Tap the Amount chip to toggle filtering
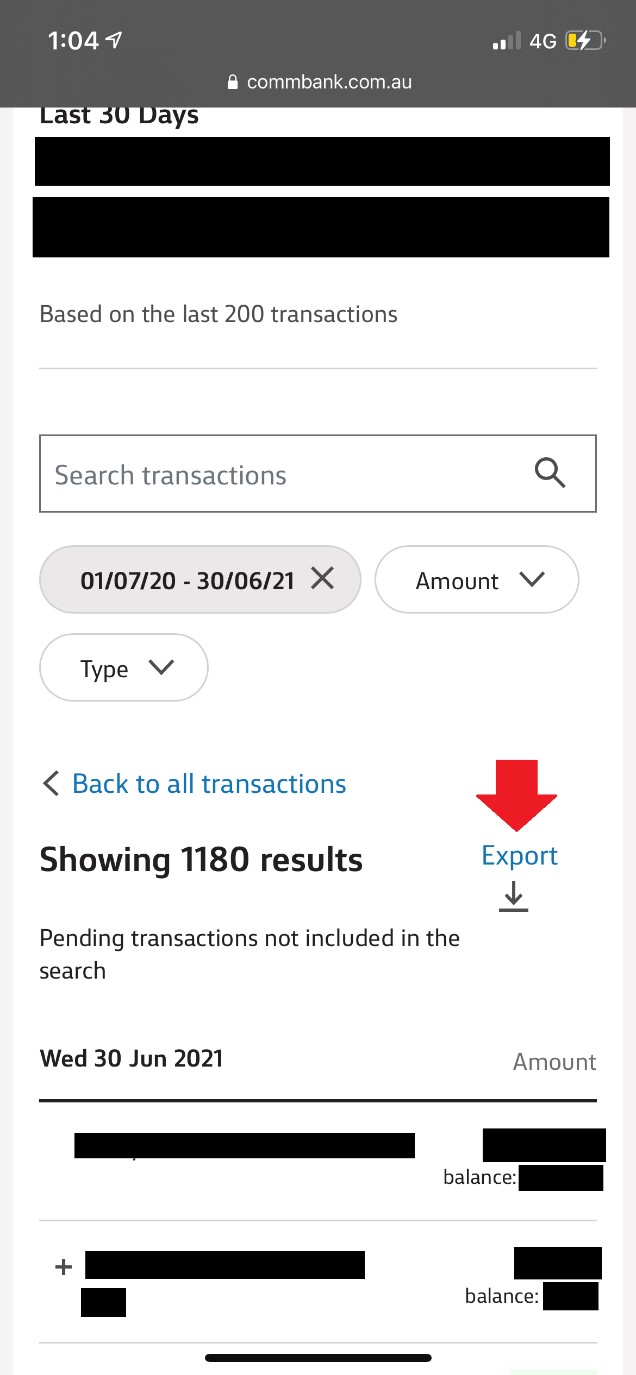 tap(476, 579)
